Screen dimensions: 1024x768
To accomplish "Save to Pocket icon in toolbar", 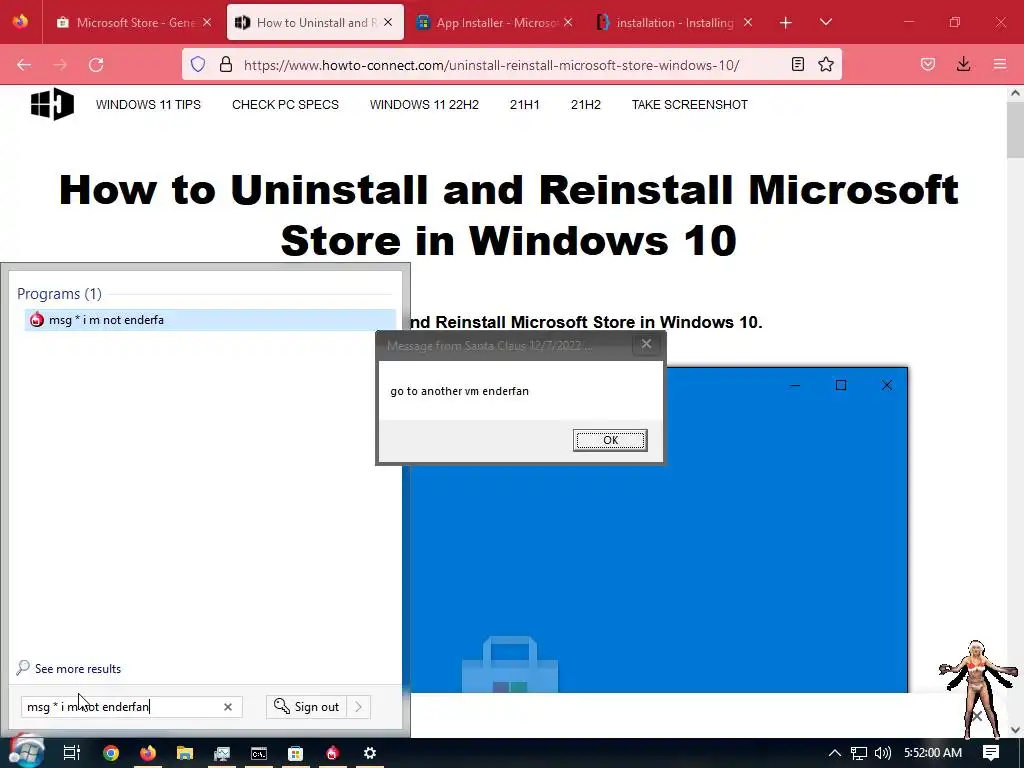I will [x=928, y=64].
